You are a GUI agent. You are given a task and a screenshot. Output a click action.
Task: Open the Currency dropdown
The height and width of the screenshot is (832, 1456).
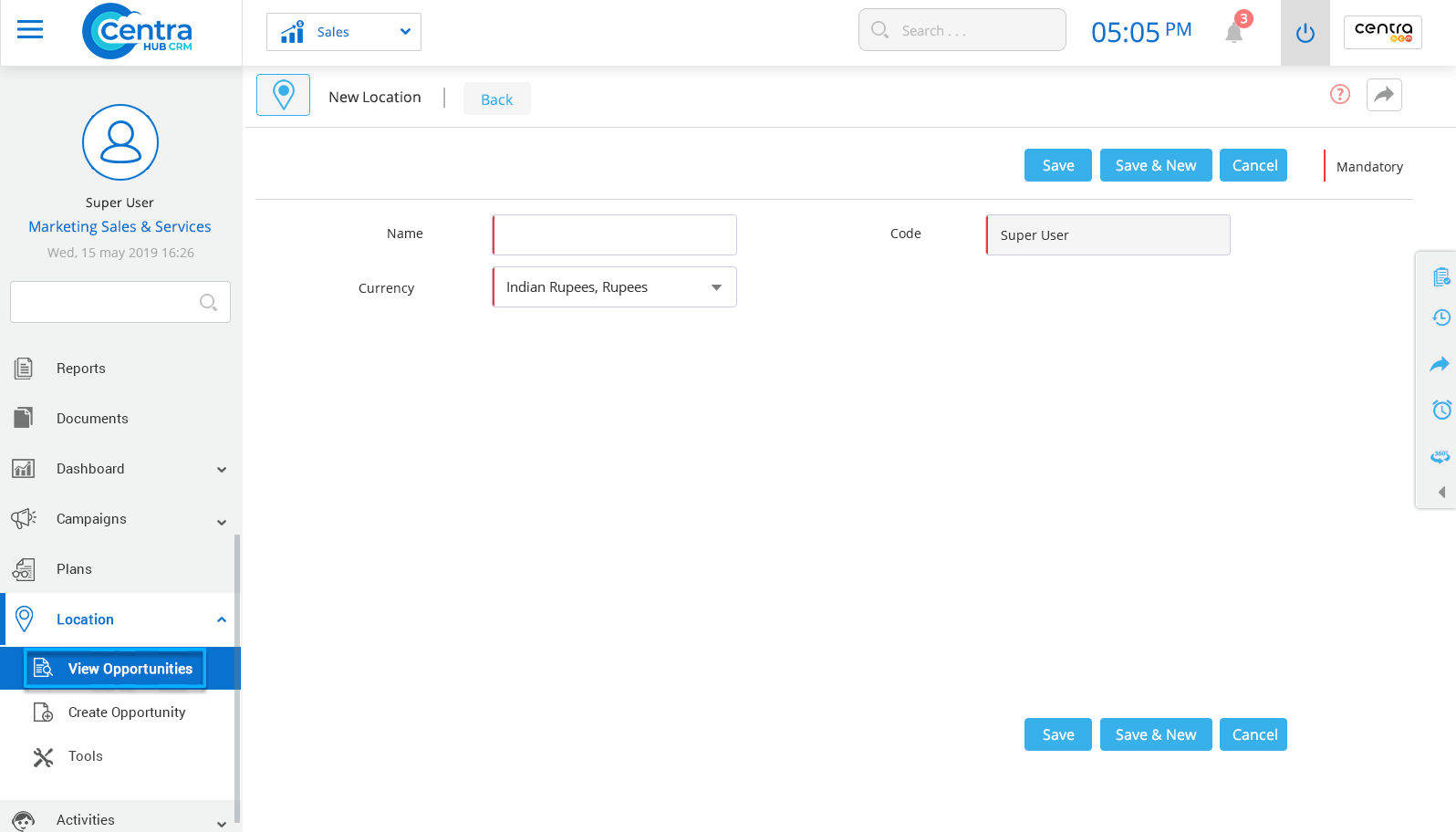point(615,287)
